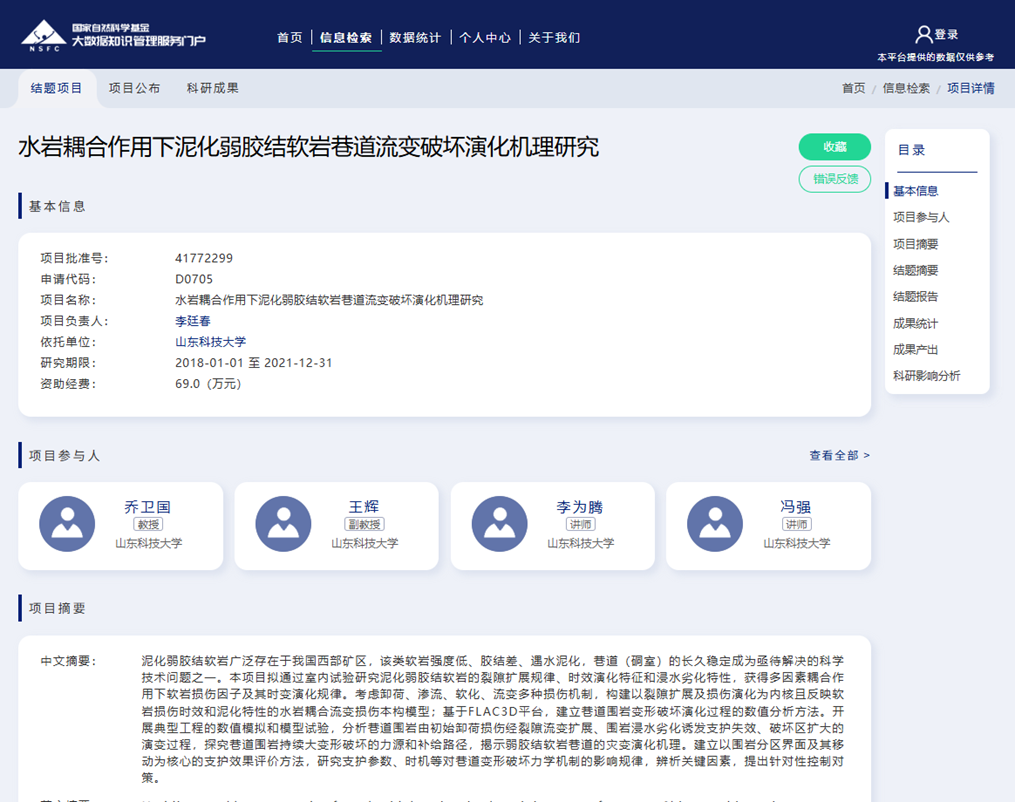Click 冯强's avatar icon
This screenshot has height=802, width=1015.
coord(715,524)
